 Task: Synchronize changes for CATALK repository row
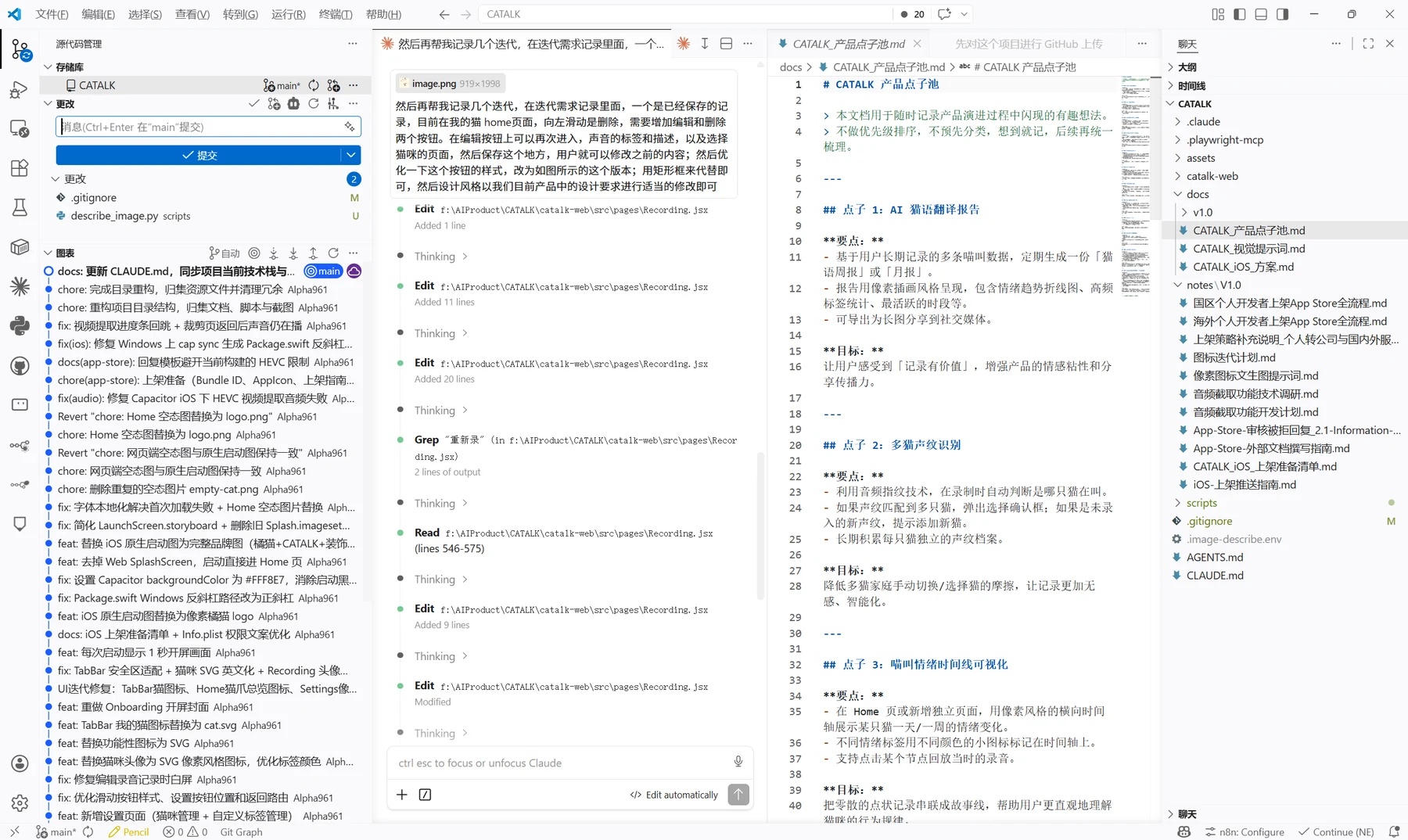tap(314, 85)
